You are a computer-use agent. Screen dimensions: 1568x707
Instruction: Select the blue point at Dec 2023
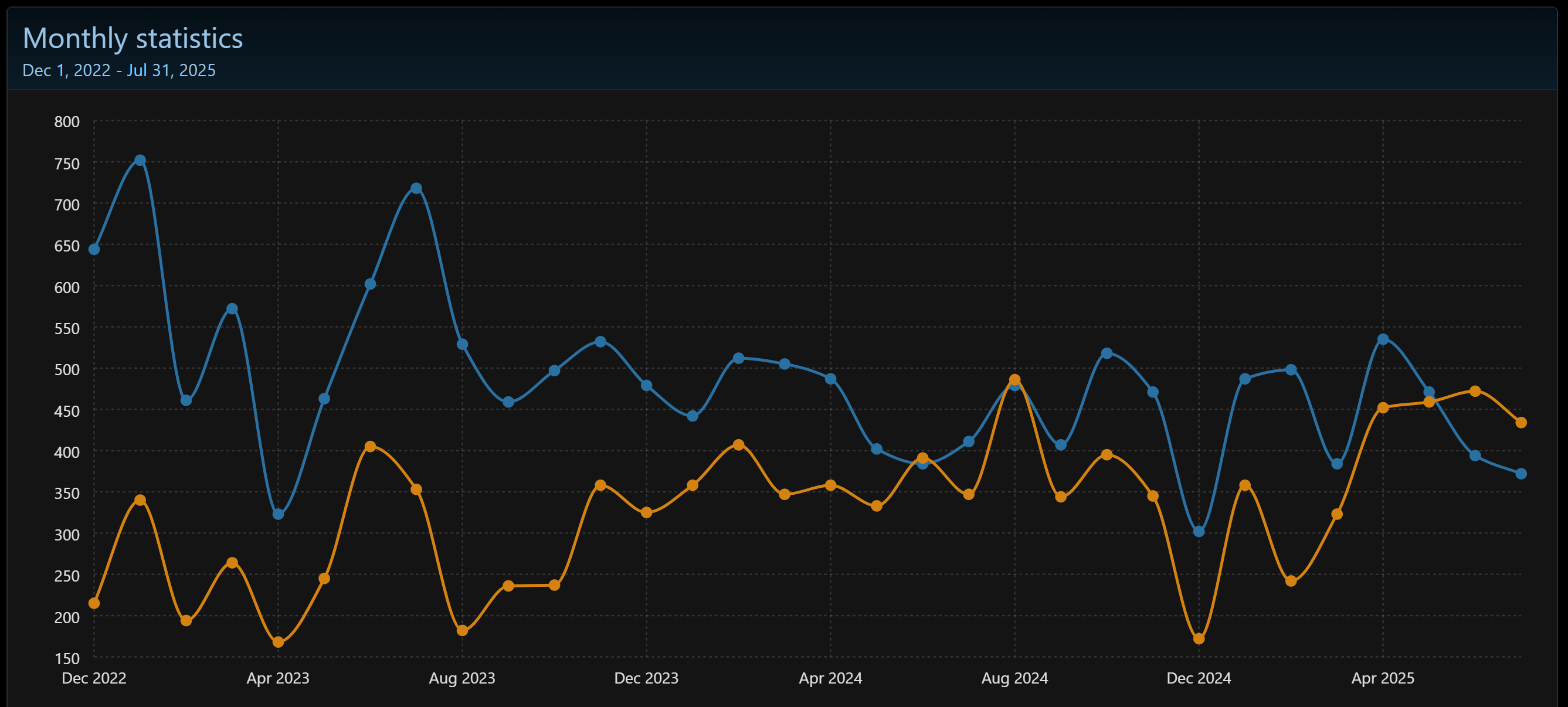pyautogui.click(x=646, y=386)
